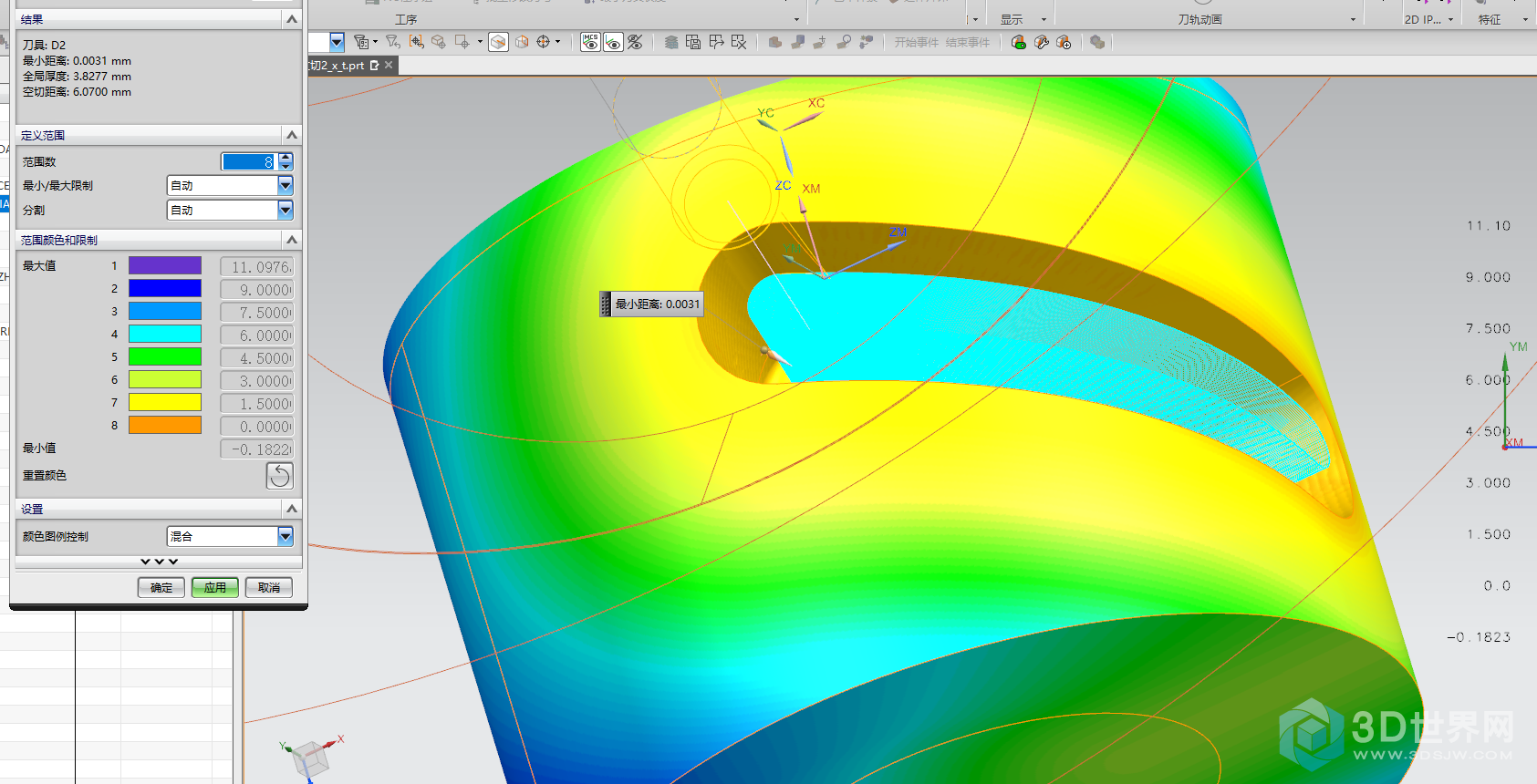1537x784 pixels.
Task: Click the 应用 Apply button
Action: coord(215,588)
